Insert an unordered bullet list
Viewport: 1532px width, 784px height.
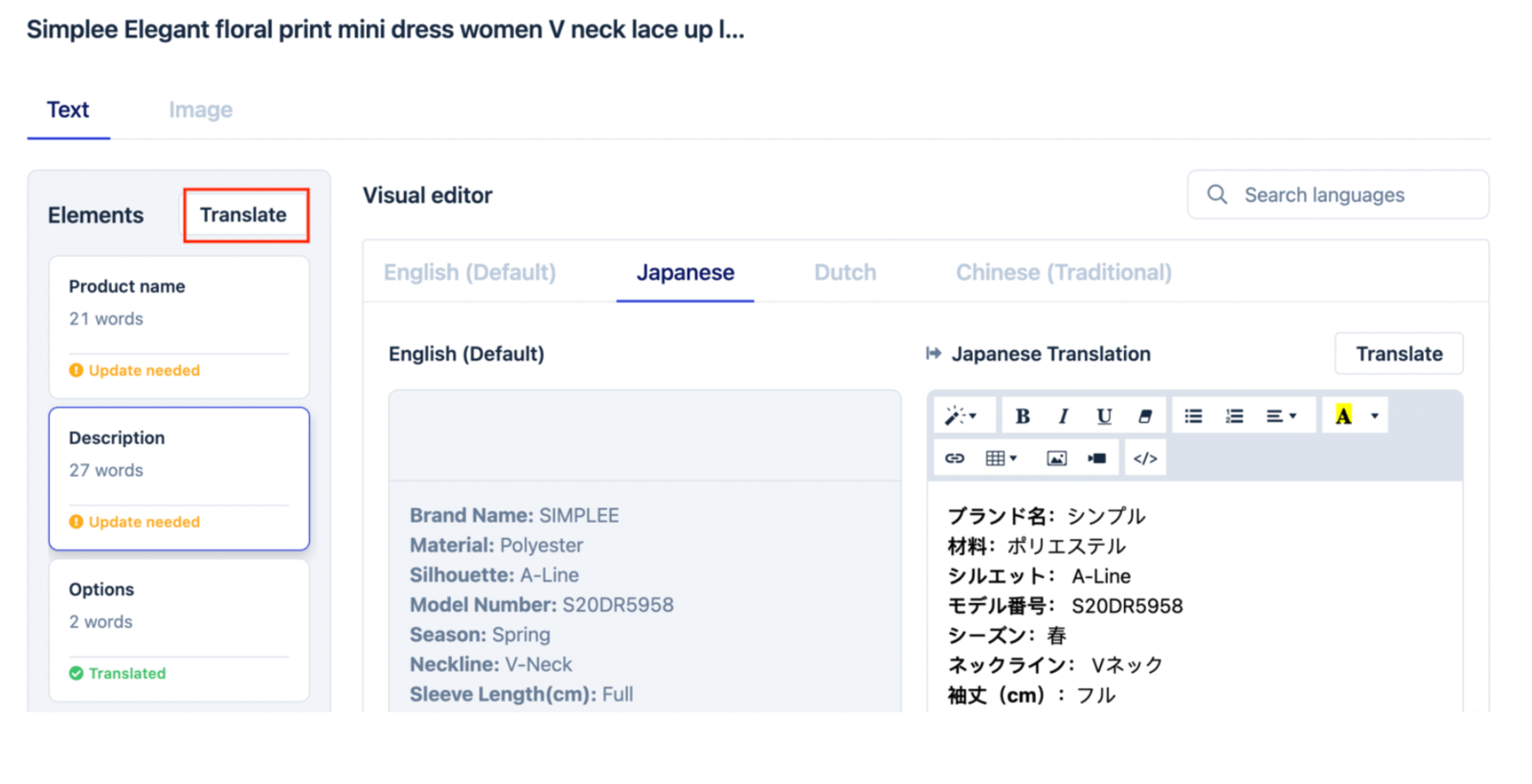pos(1193,416)
